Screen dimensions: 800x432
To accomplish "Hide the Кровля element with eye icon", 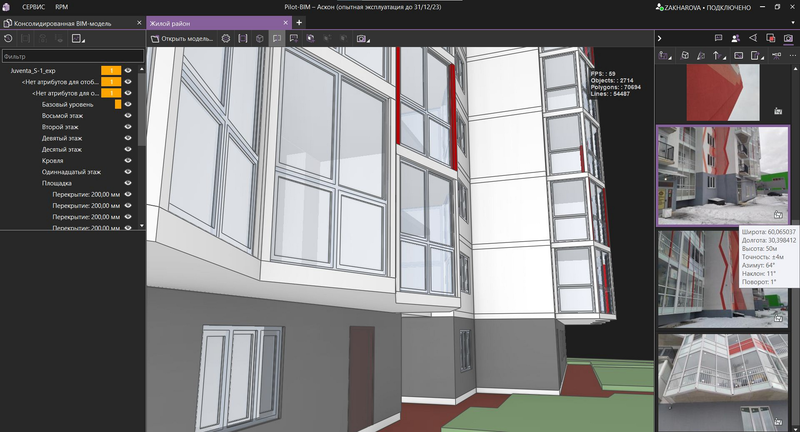I will pyautogui.click(x=128, y=160).
